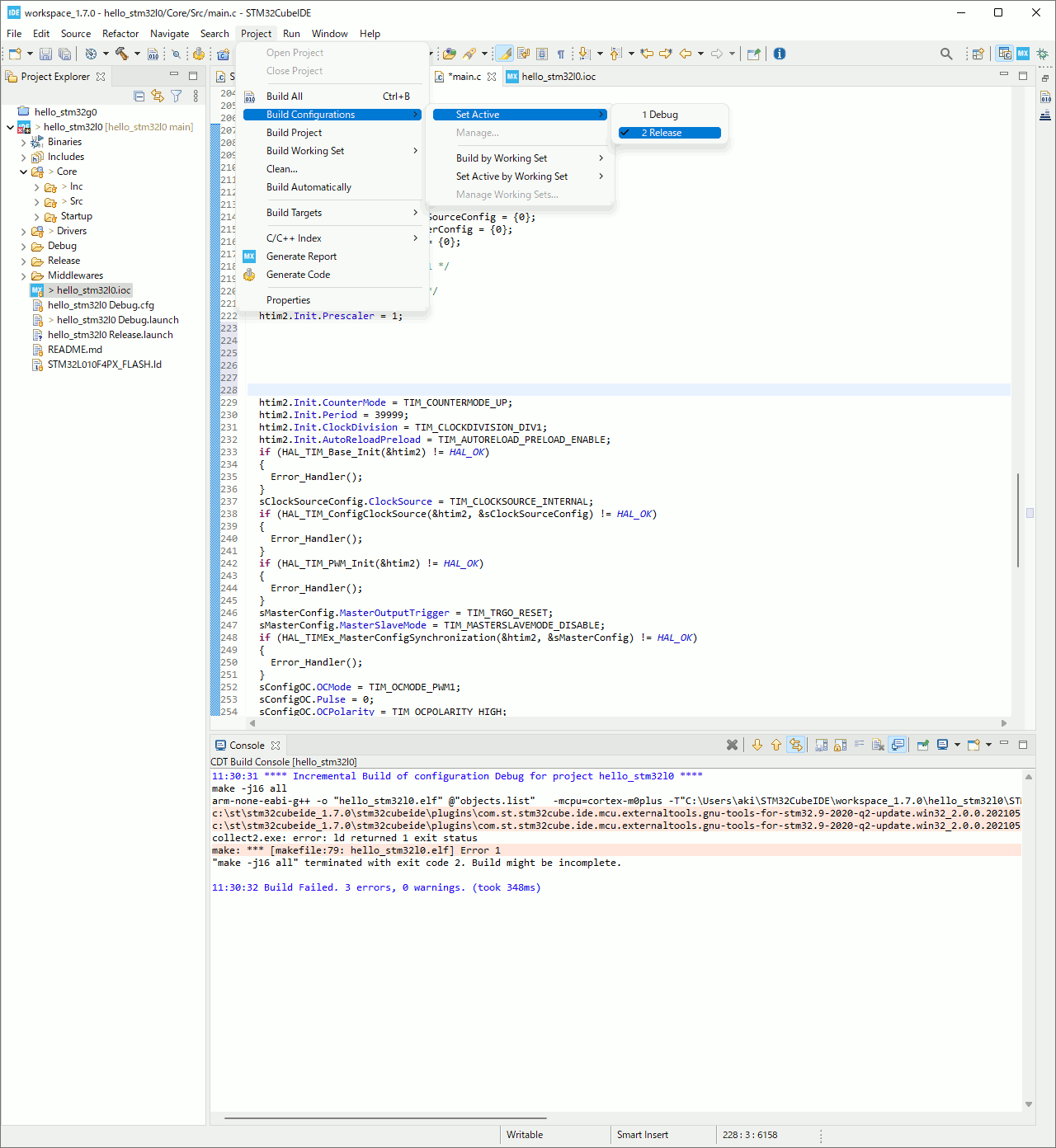This screenshot has width=1056, height=1148.
Task: Click the Show Whitespace Characters pilcrow icon
Action: [561, 54]
